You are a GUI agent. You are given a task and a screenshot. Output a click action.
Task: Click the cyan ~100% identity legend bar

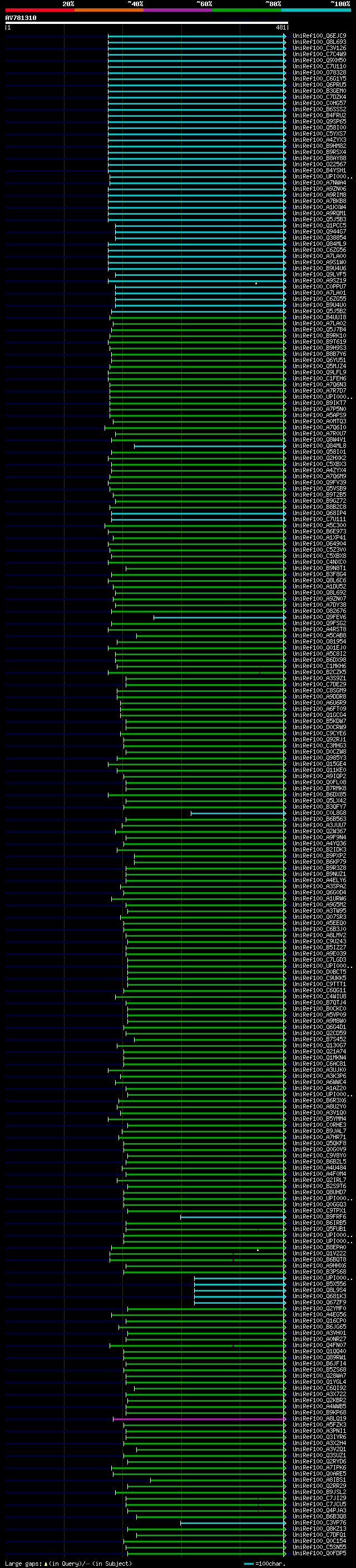point(316,10)
